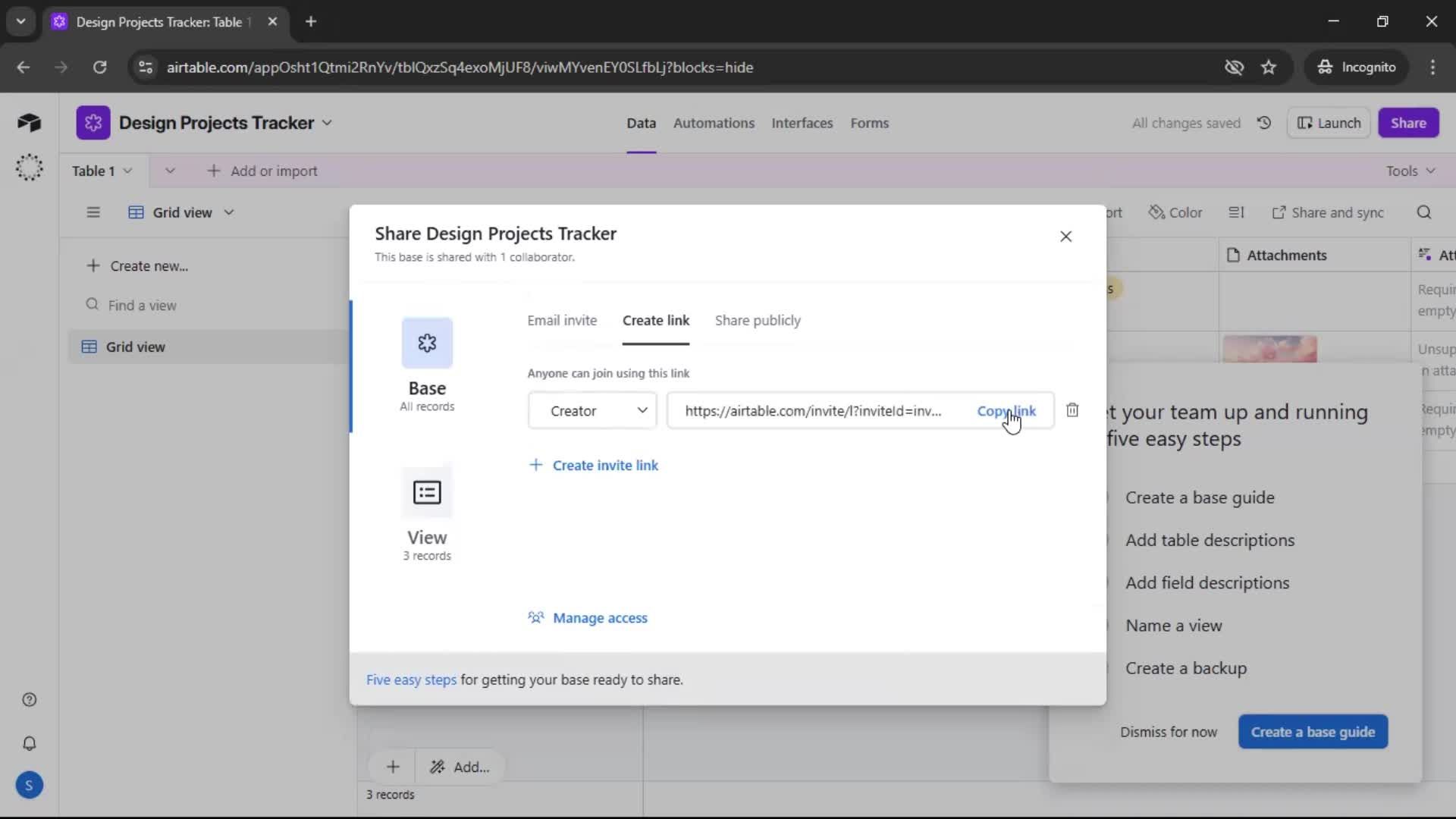Open the Chrome three-dot menu

tap(1432, 67)
